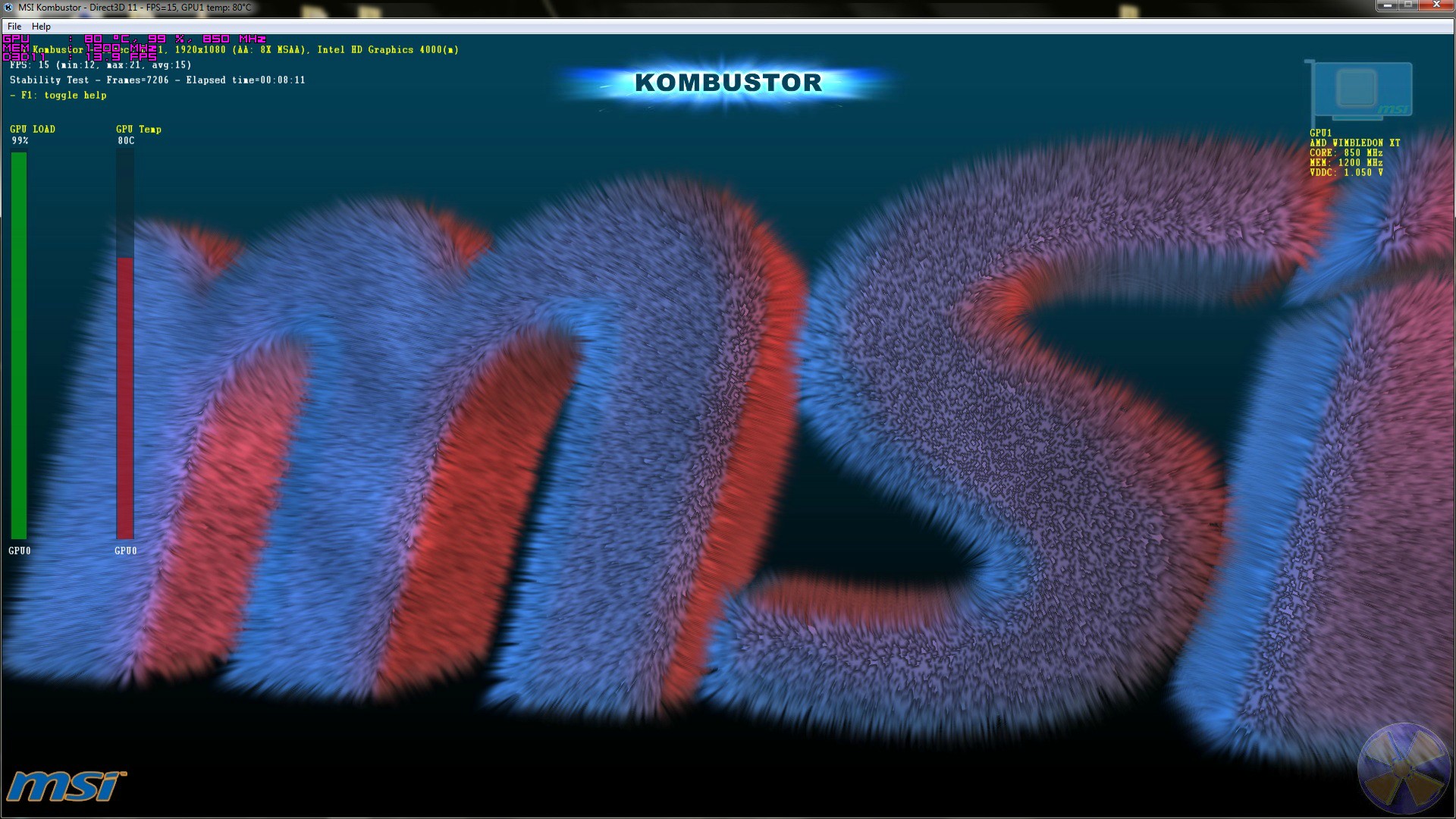Screen dimensions: 1456x819
Task: Click 'GPU0' under the temp bar
Action: click(x=126, y=551)
